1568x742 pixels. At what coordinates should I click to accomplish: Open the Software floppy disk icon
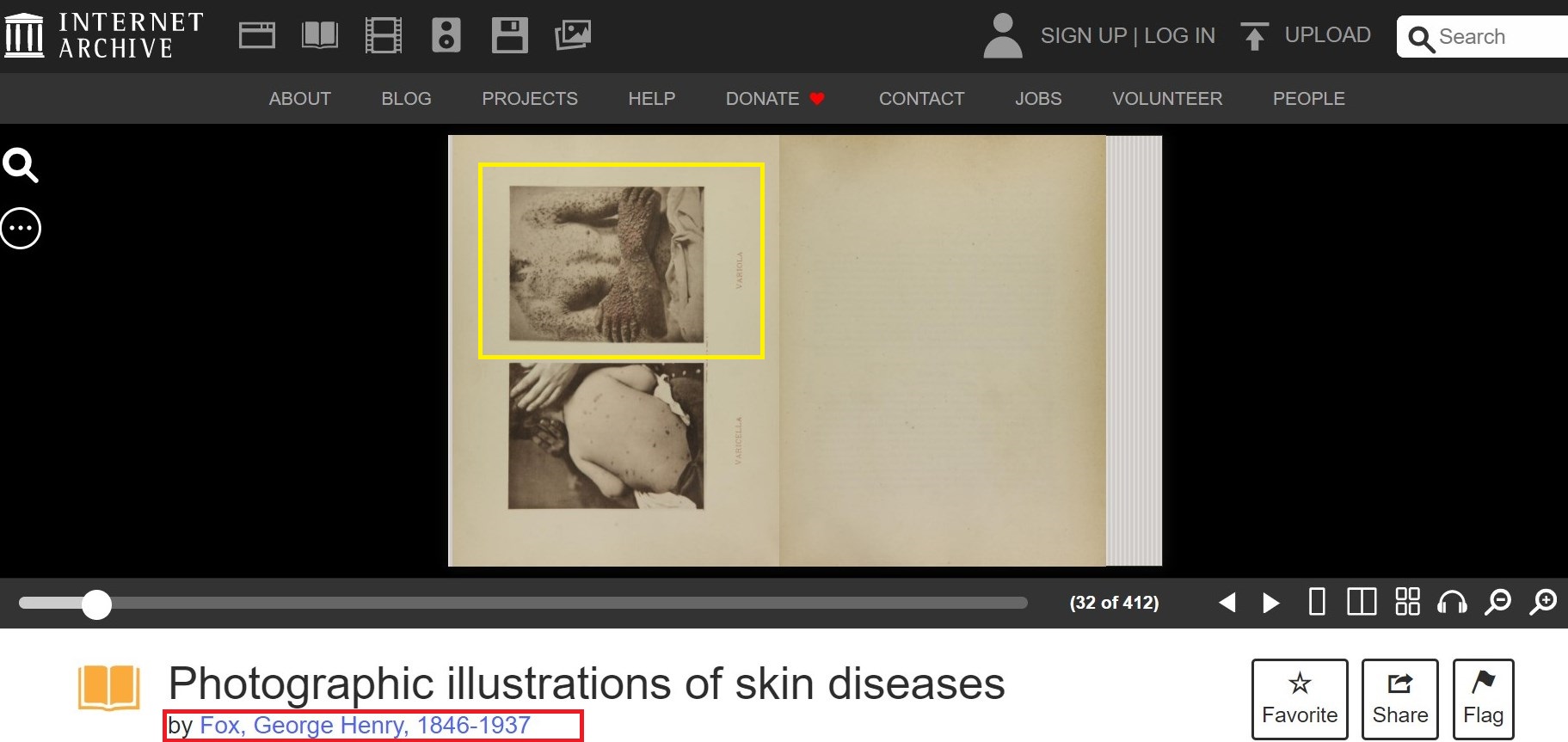click(x=509, y=35)
